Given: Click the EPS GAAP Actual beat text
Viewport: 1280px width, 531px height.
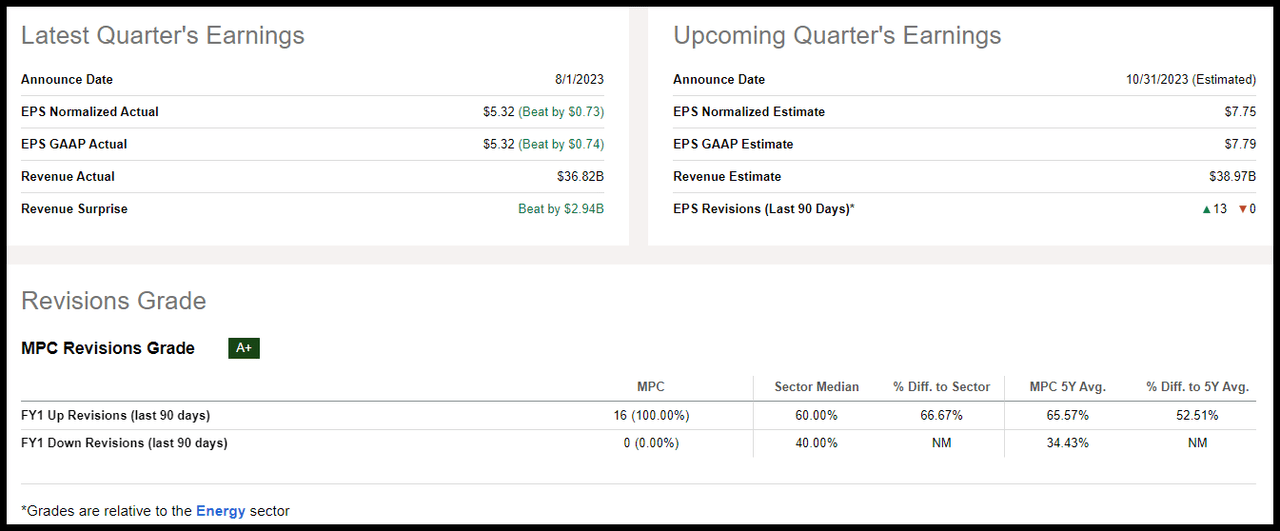Looking at the screenshot, I should click(x=561, y=144).
